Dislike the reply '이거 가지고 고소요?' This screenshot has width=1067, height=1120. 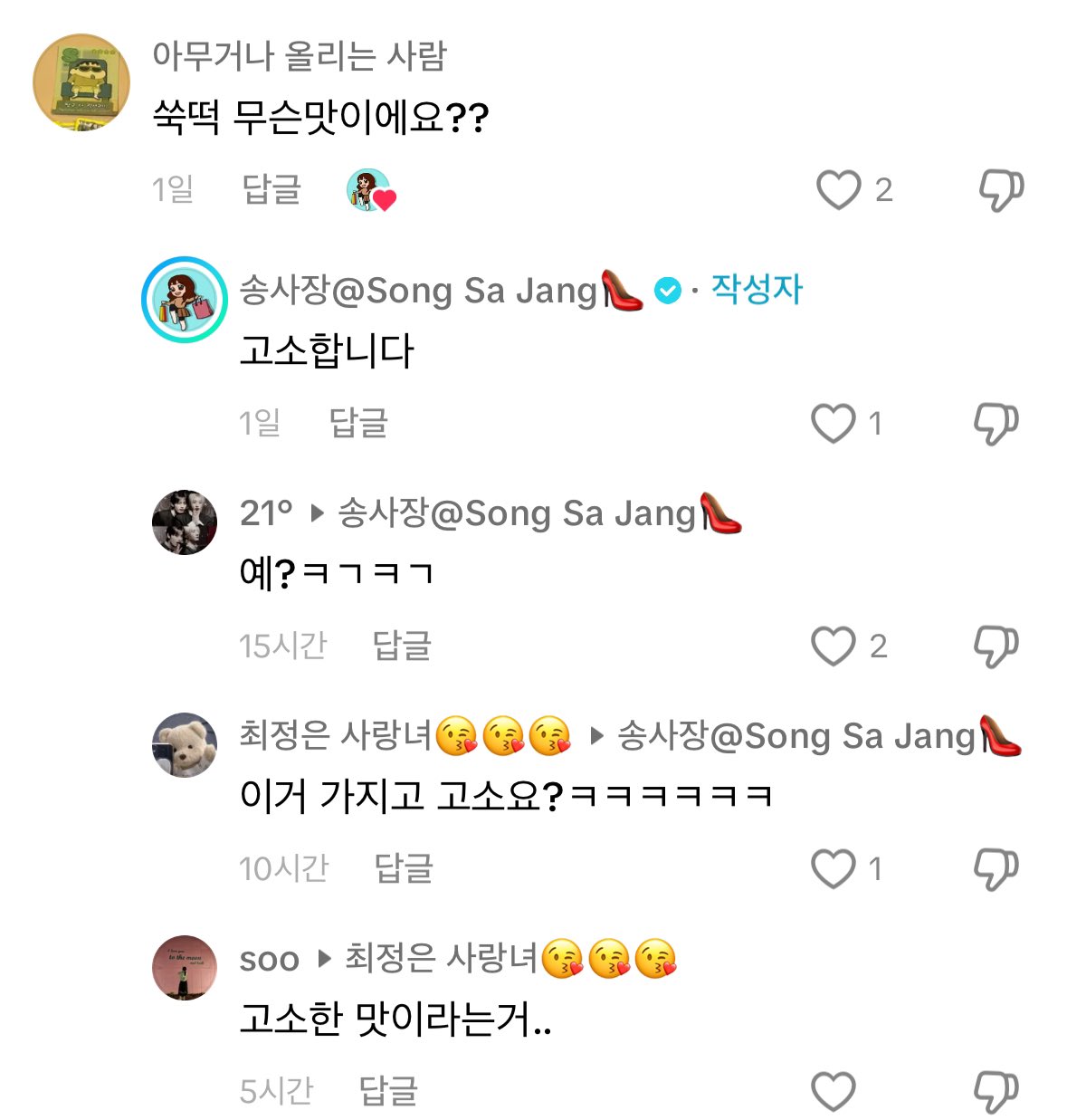click(996, 868)
